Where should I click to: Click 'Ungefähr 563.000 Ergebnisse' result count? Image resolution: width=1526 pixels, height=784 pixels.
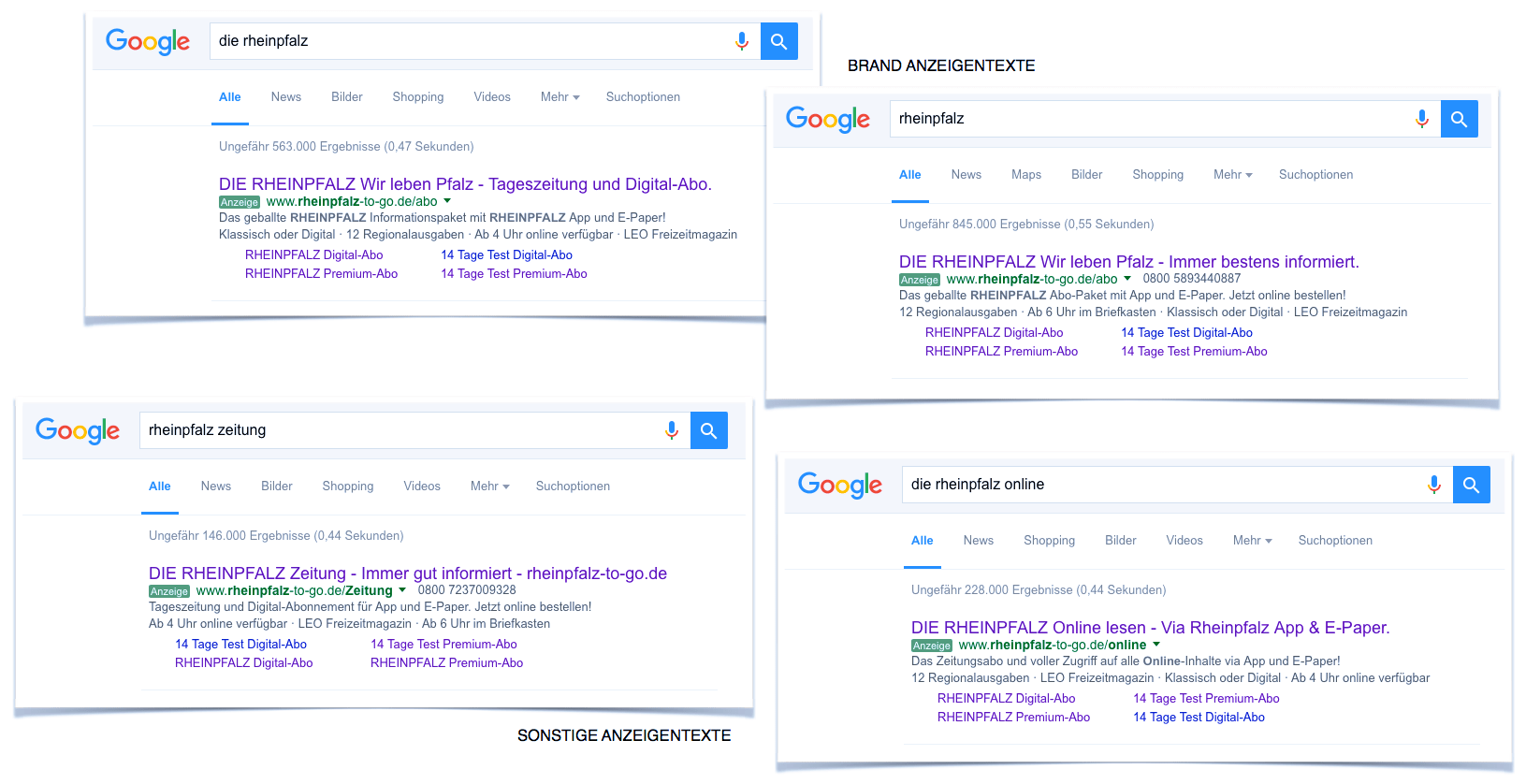(346, 147)
